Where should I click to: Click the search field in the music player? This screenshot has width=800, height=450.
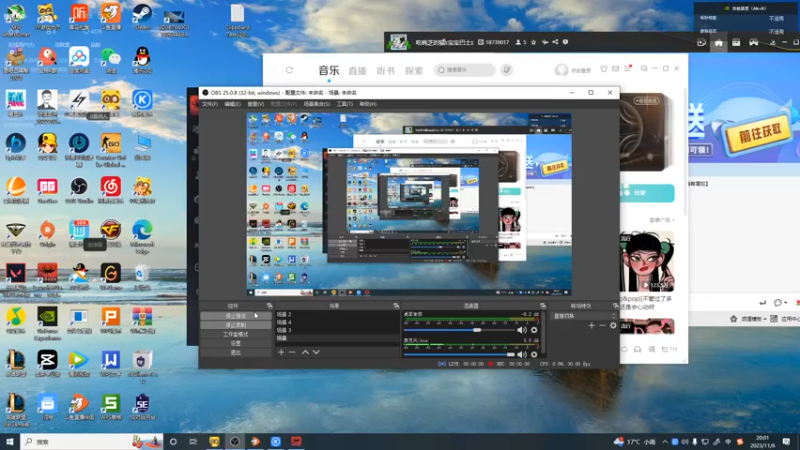pos(464,70)
